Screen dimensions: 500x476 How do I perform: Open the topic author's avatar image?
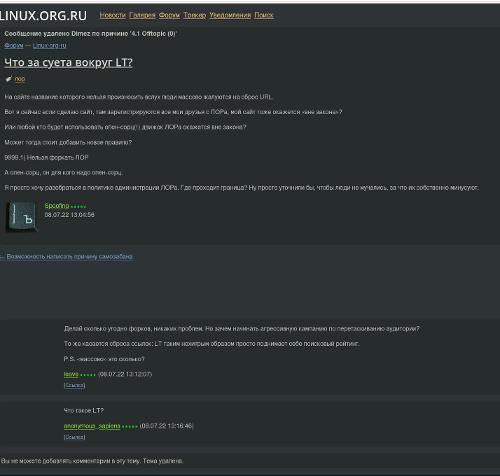pos(22,217)
